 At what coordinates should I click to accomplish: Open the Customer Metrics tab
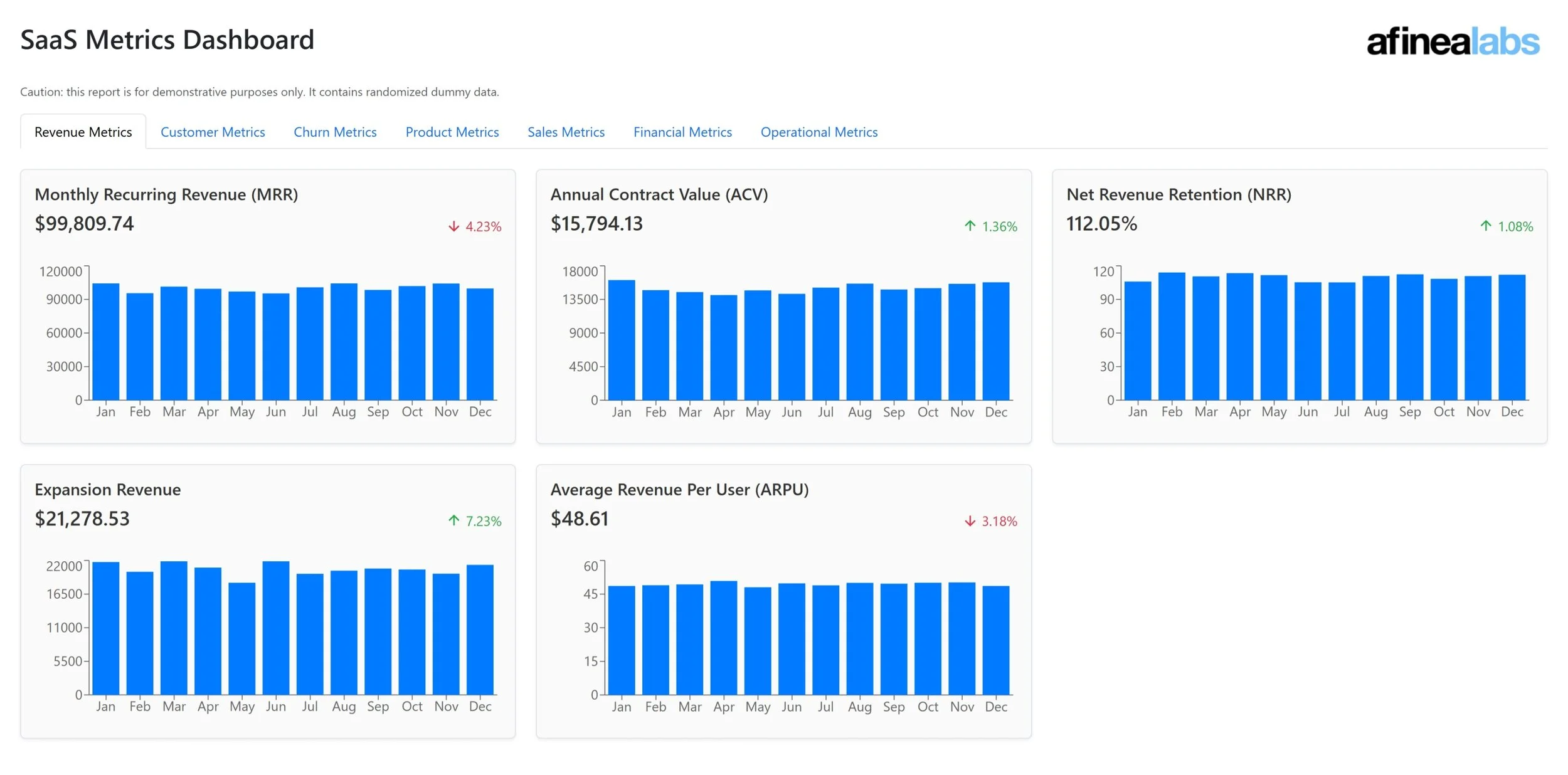(213, 132)
